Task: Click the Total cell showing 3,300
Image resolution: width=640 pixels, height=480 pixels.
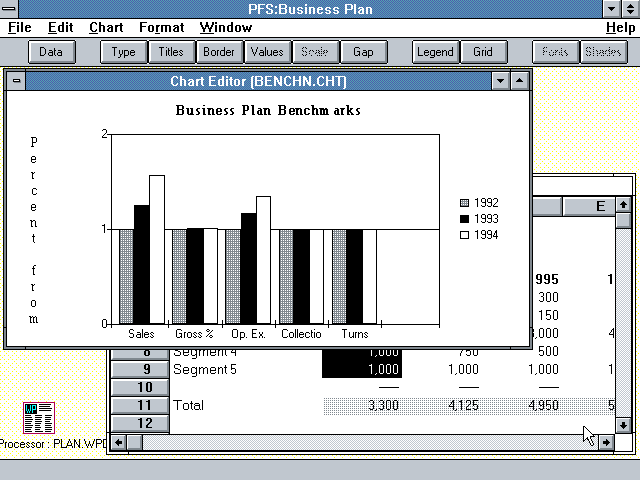Action: click(383, 405)
